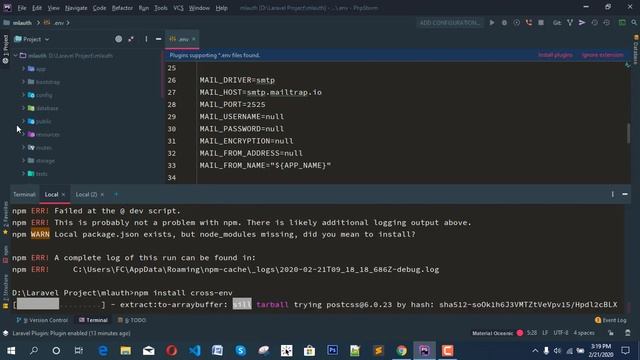640x360 pixels.
Task: Open the Version Control tool tab
Action: click(42, 320)
